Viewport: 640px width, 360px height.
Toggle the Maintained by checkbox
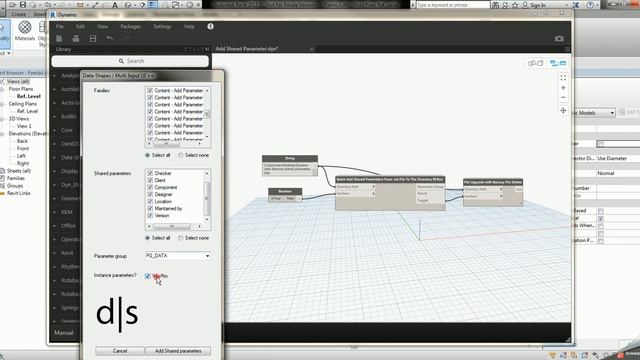(150, 208)
